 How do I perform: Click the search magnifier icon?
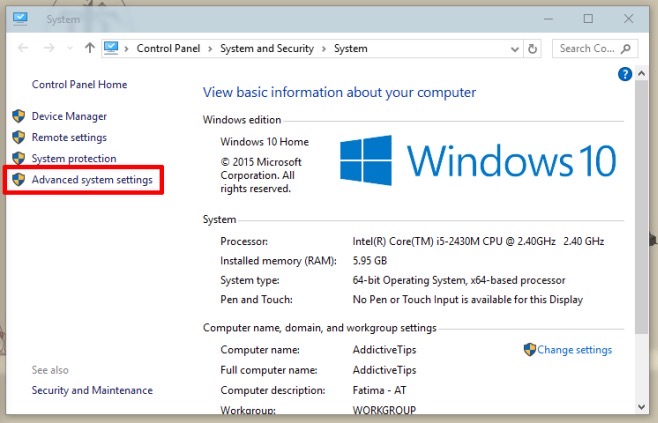(x=626, y=49)
